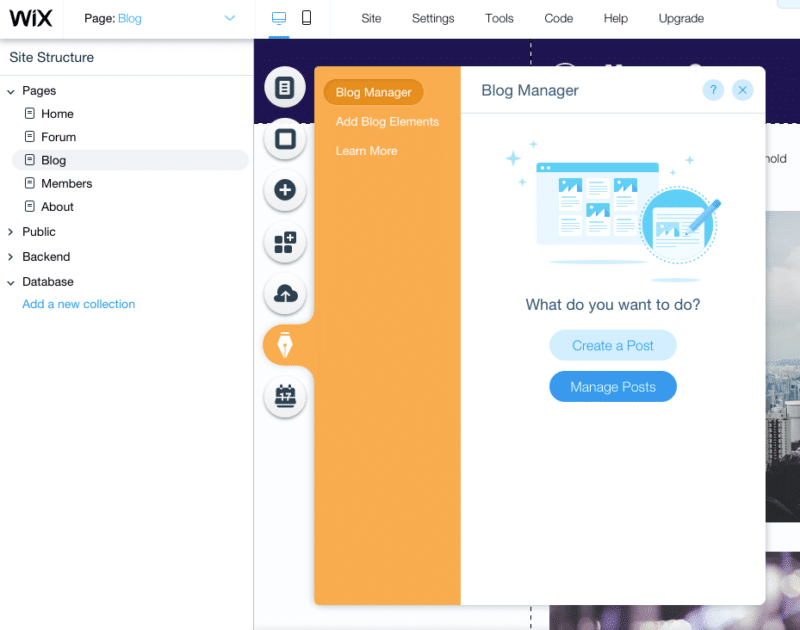
Task: Open the Settings menu
Action: click(433, 18)
